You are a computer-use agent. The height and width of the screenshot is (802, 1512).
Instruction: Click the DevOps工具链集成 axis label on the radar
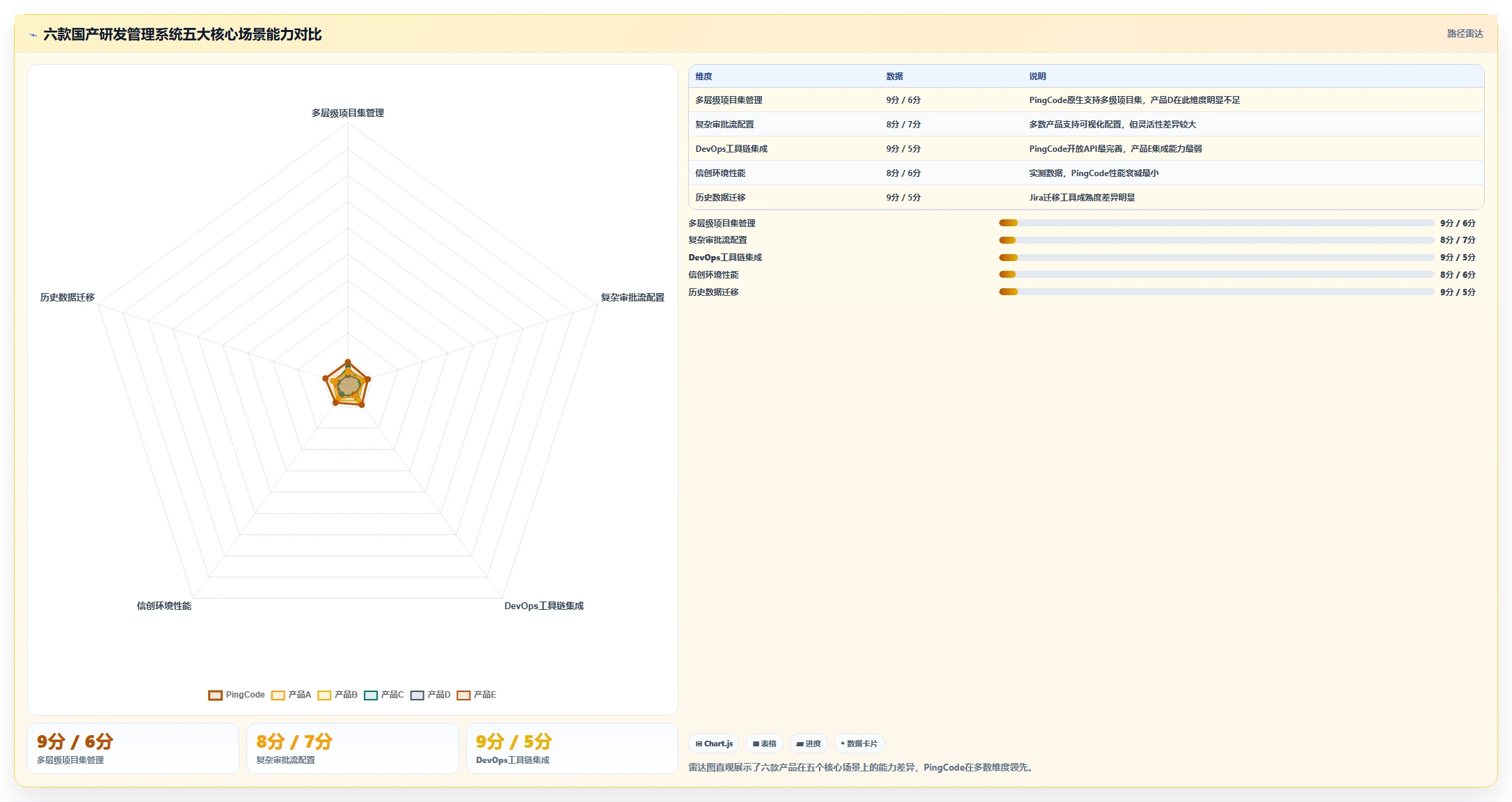point(544,606)
